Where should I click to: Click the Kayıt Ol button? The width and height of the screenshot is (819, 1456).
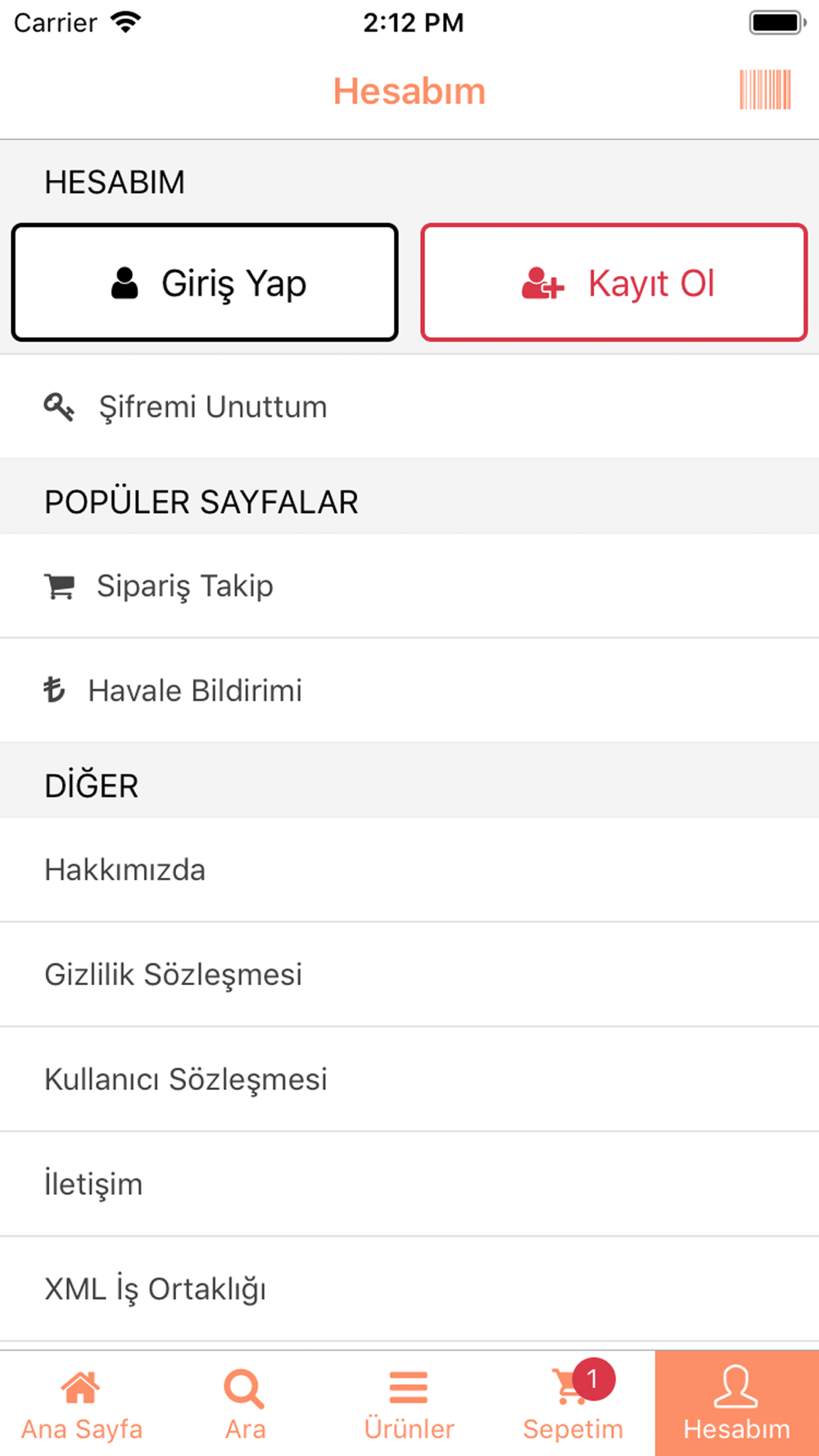pyautogui.click(x=614, y=283)
